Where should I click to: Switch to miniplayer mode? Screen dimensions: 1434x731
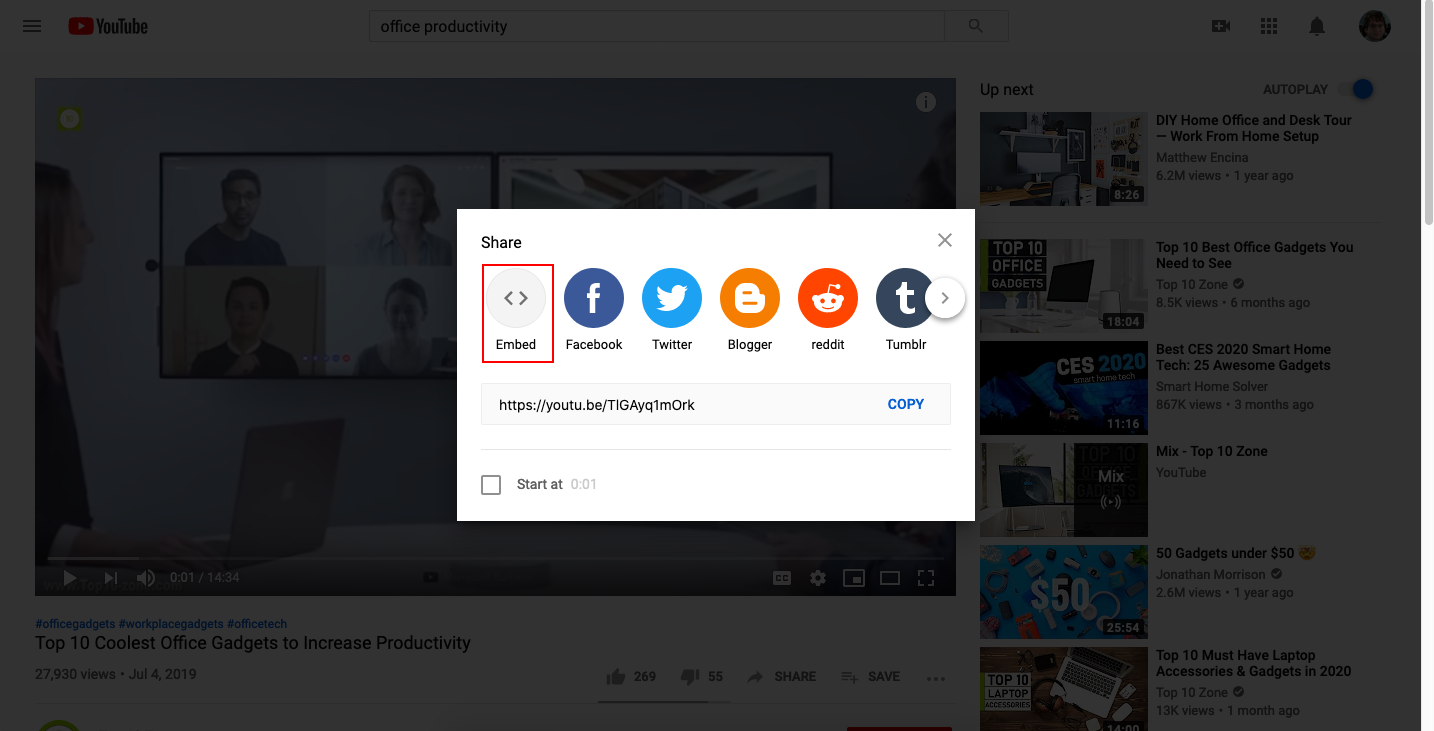(x=854, y=577)
